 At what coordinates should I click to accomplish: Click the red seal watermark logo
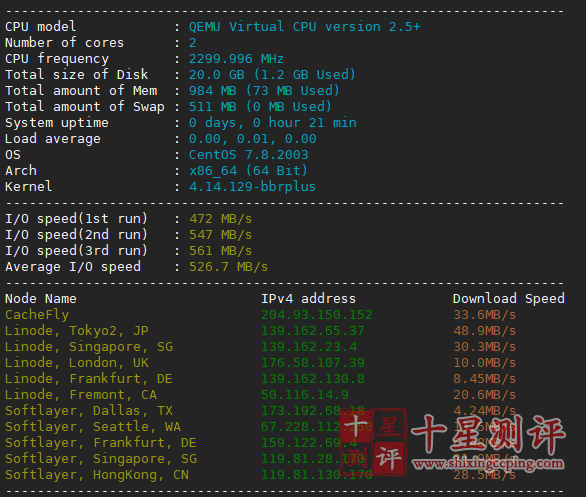(373, 442)
